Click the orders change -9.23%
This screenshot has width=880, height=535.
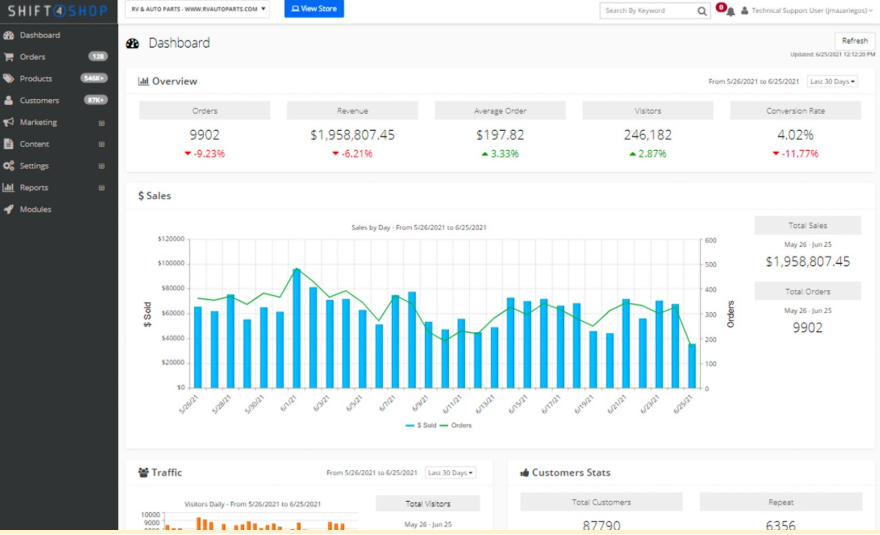pos(205,154)
